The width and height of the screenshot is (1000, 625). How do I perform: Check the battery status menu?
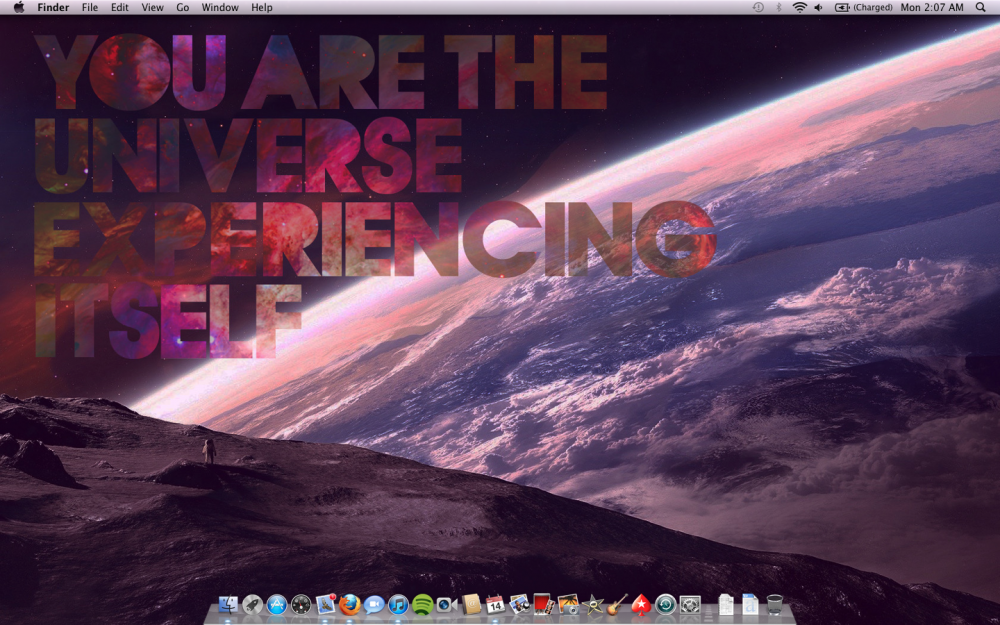[845, 7]
